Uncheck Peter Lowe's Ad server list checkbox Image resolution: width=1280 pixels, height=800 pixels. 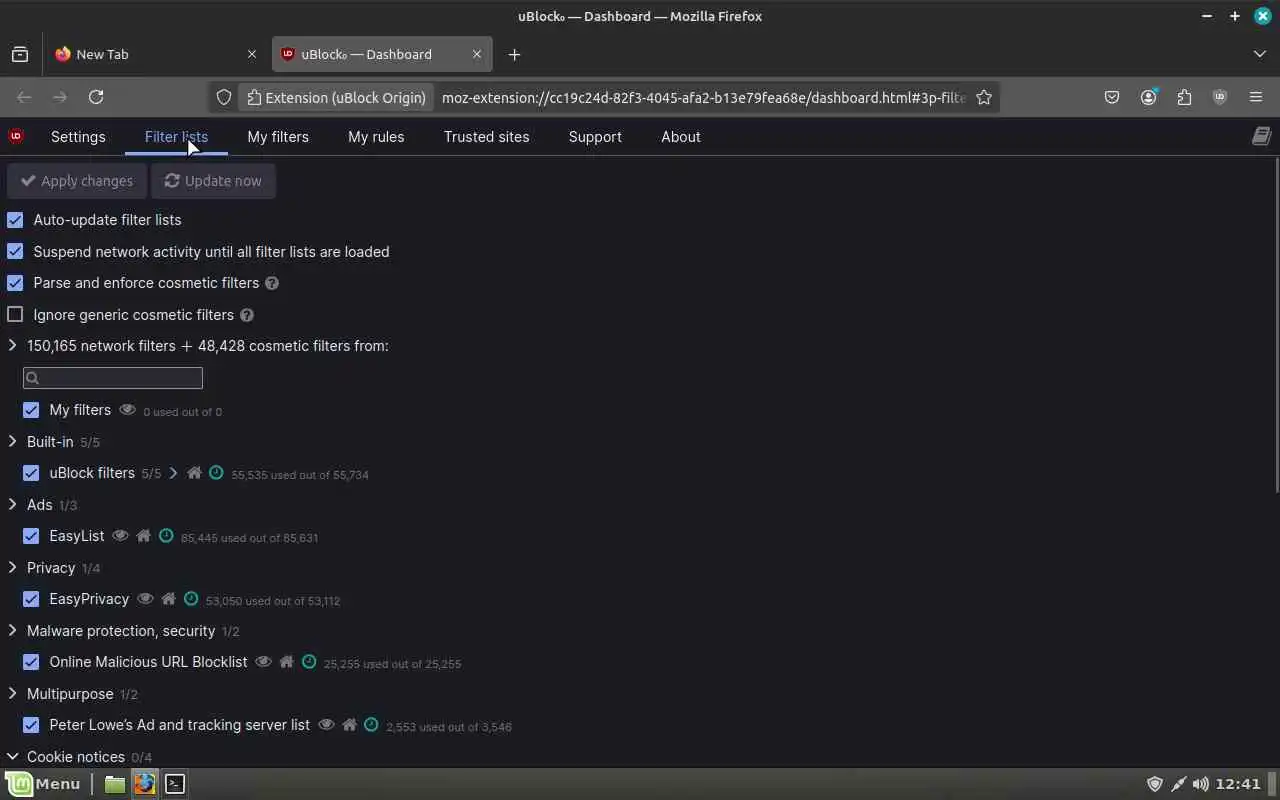click(31, 725)
